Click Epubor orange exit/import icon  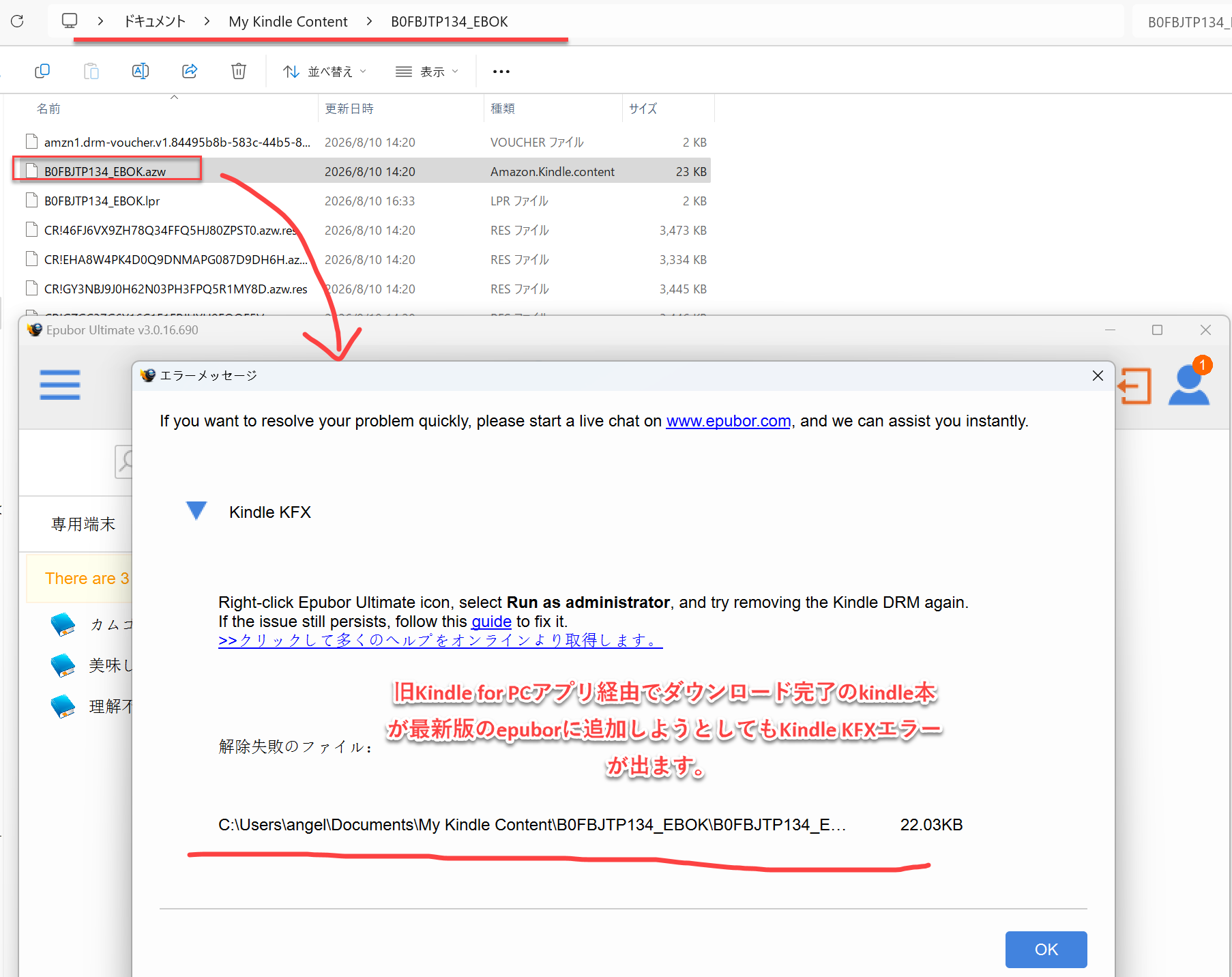(1135, 386)
